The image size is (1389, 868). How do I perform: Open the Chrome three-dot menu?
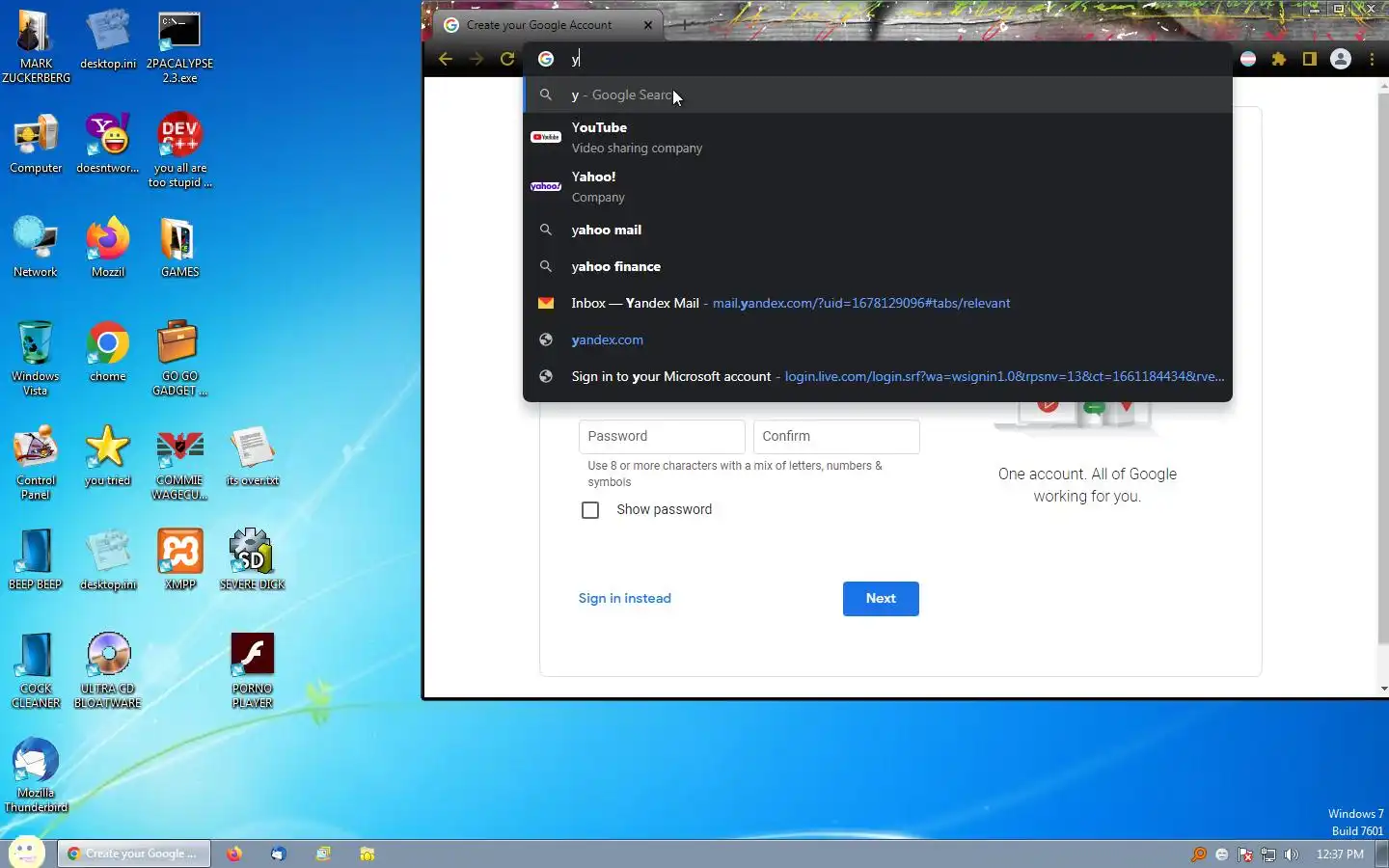1372,59
